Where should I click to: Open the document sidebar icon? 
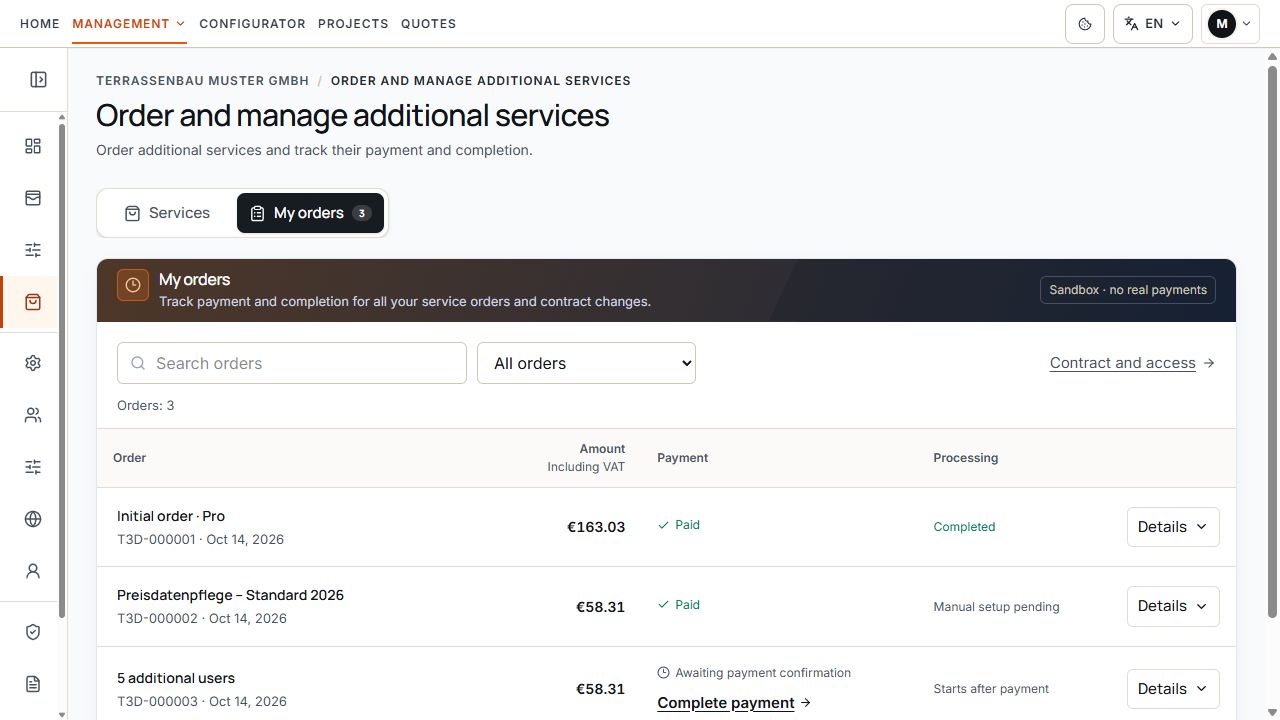[x=33, y=684]
